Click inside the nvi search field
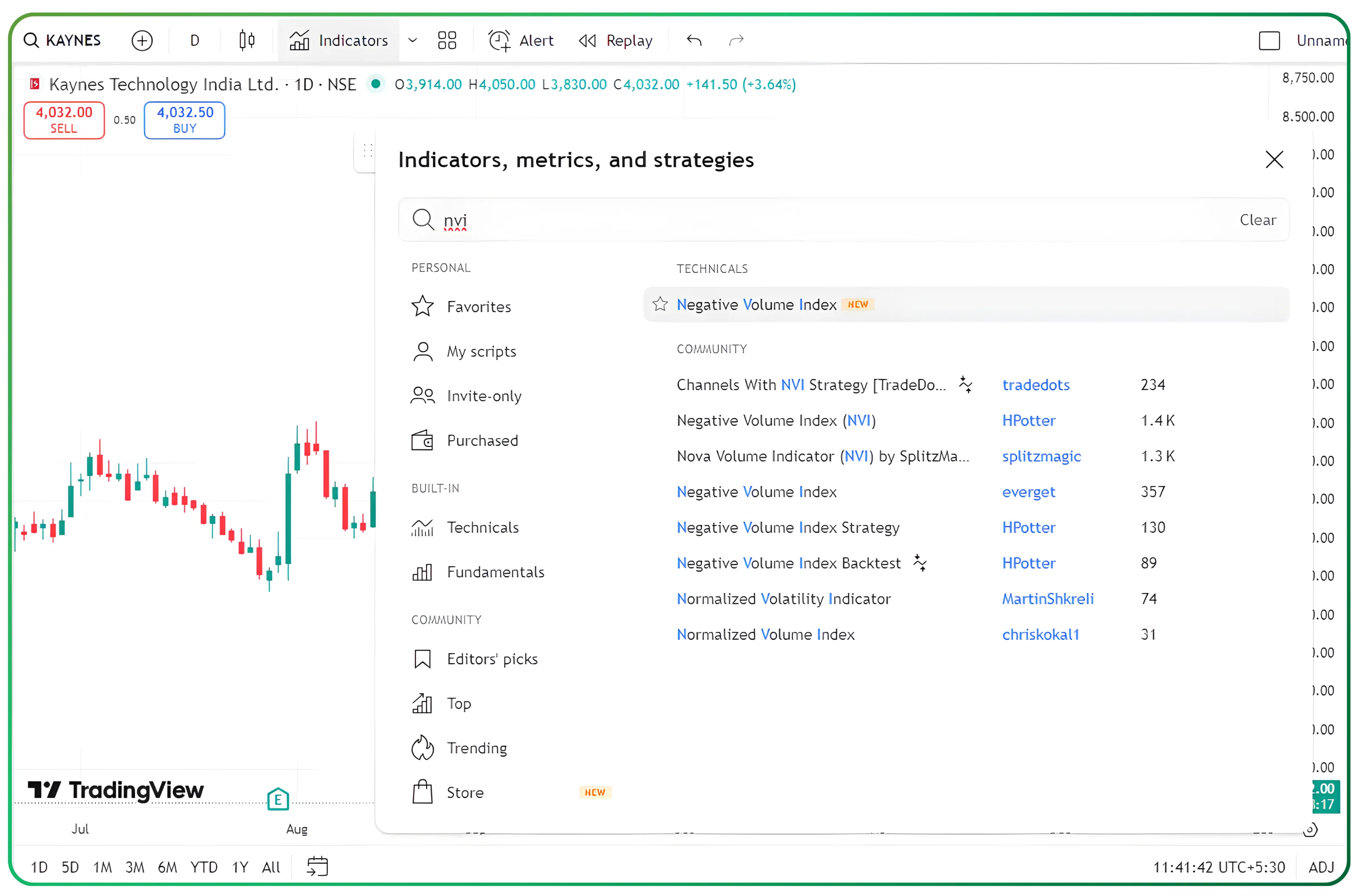The width and height of the screenshot is (1363, 896). (x=630, y=220)
